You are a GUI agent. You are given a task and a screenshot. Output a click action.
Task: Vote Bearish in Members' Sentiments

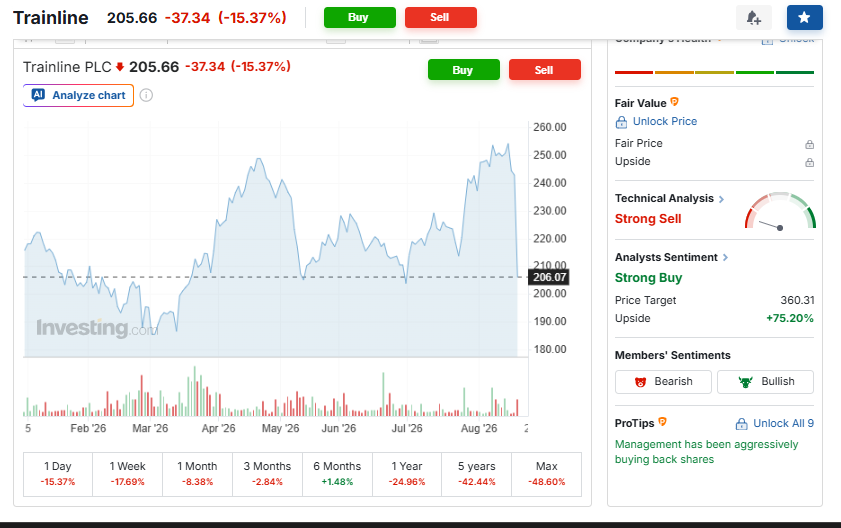tap(663, 382)
